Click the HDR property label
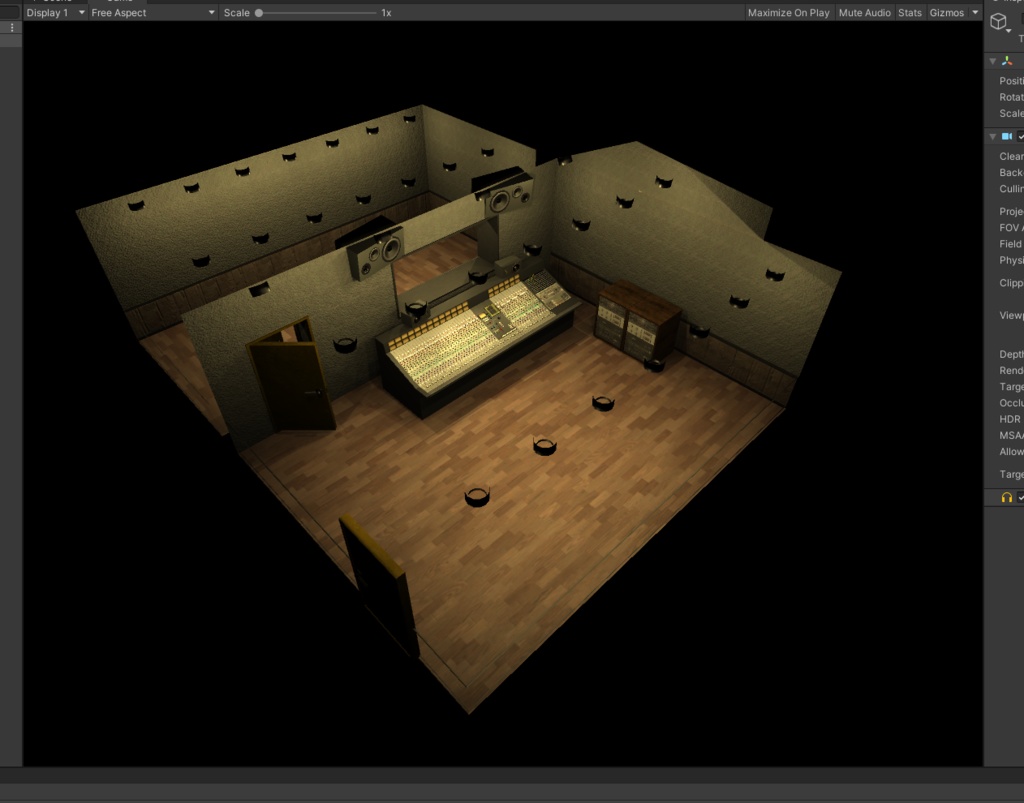 1010,419
